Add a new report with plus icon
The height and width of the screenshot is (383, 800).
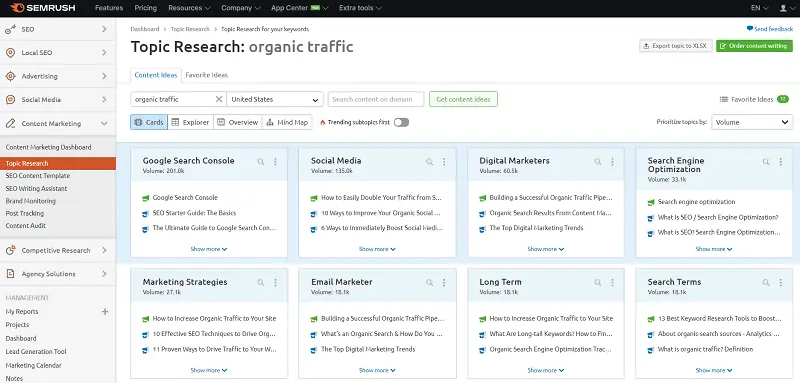(x=105, y=312)
